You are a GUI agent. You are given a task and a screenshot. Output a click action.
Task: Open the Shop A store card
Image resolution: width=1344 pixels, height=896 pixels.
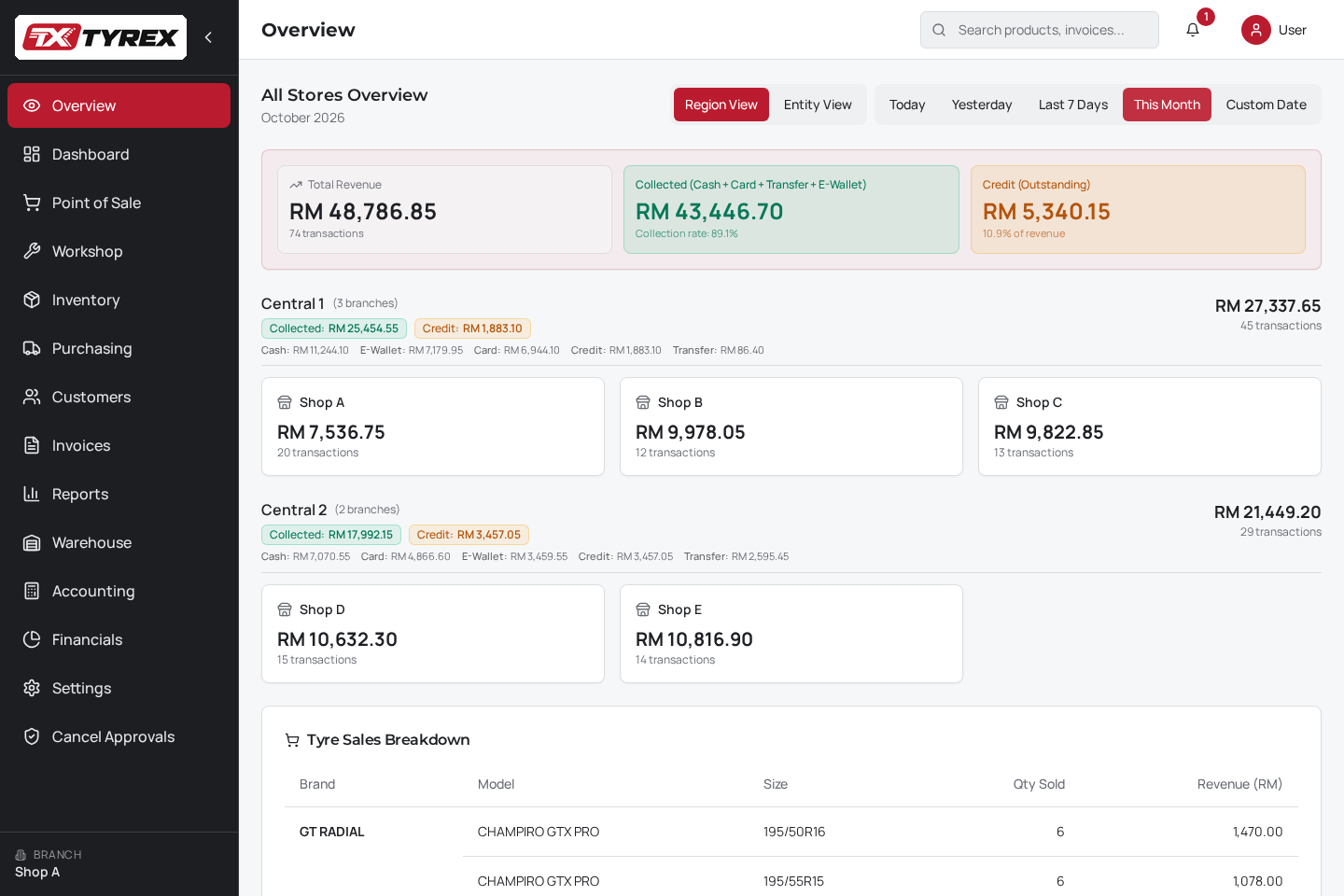point(433,427)
